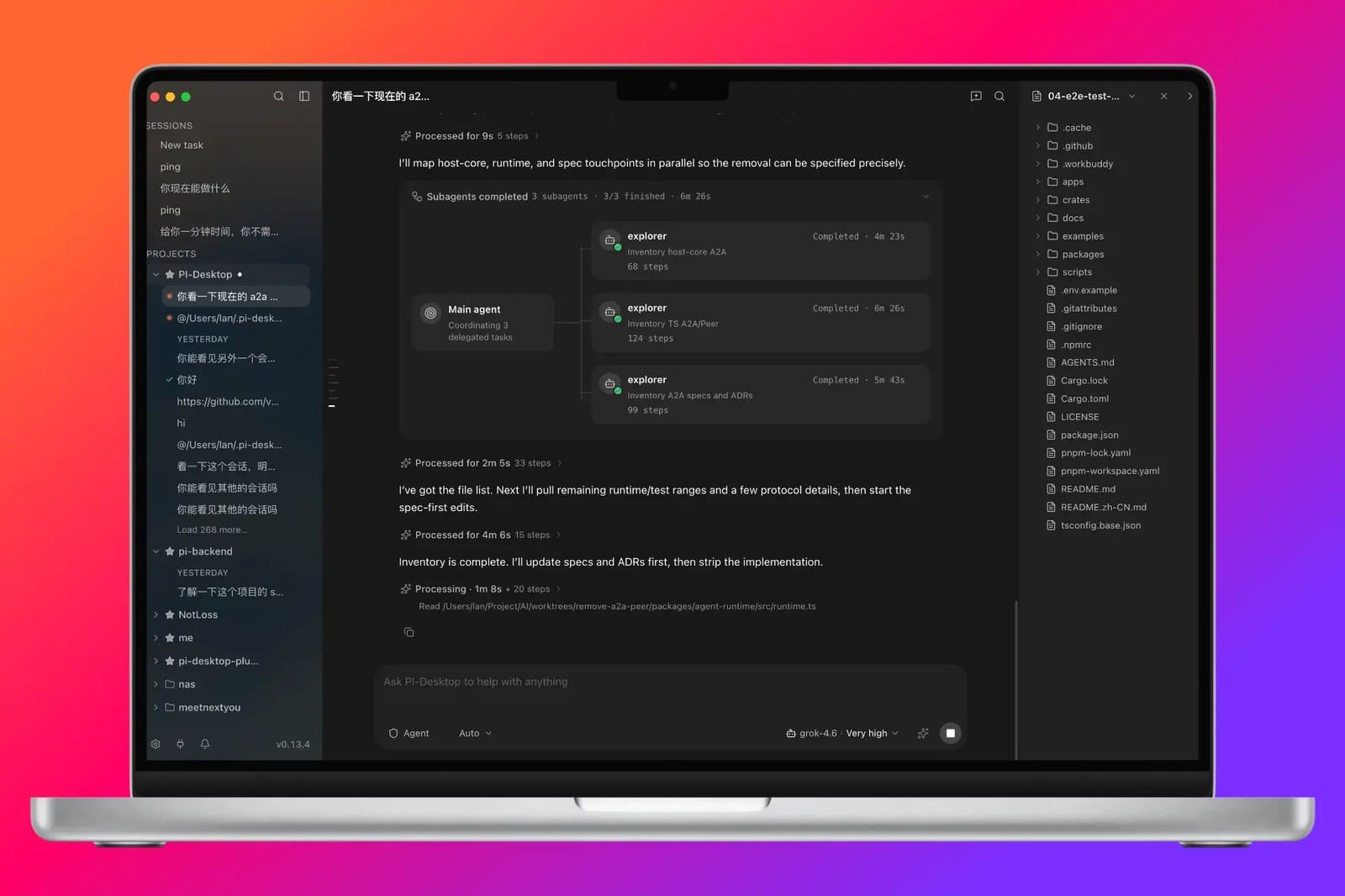Stop the running agent process
The image size is (1345, 896).
click(950, 733)
